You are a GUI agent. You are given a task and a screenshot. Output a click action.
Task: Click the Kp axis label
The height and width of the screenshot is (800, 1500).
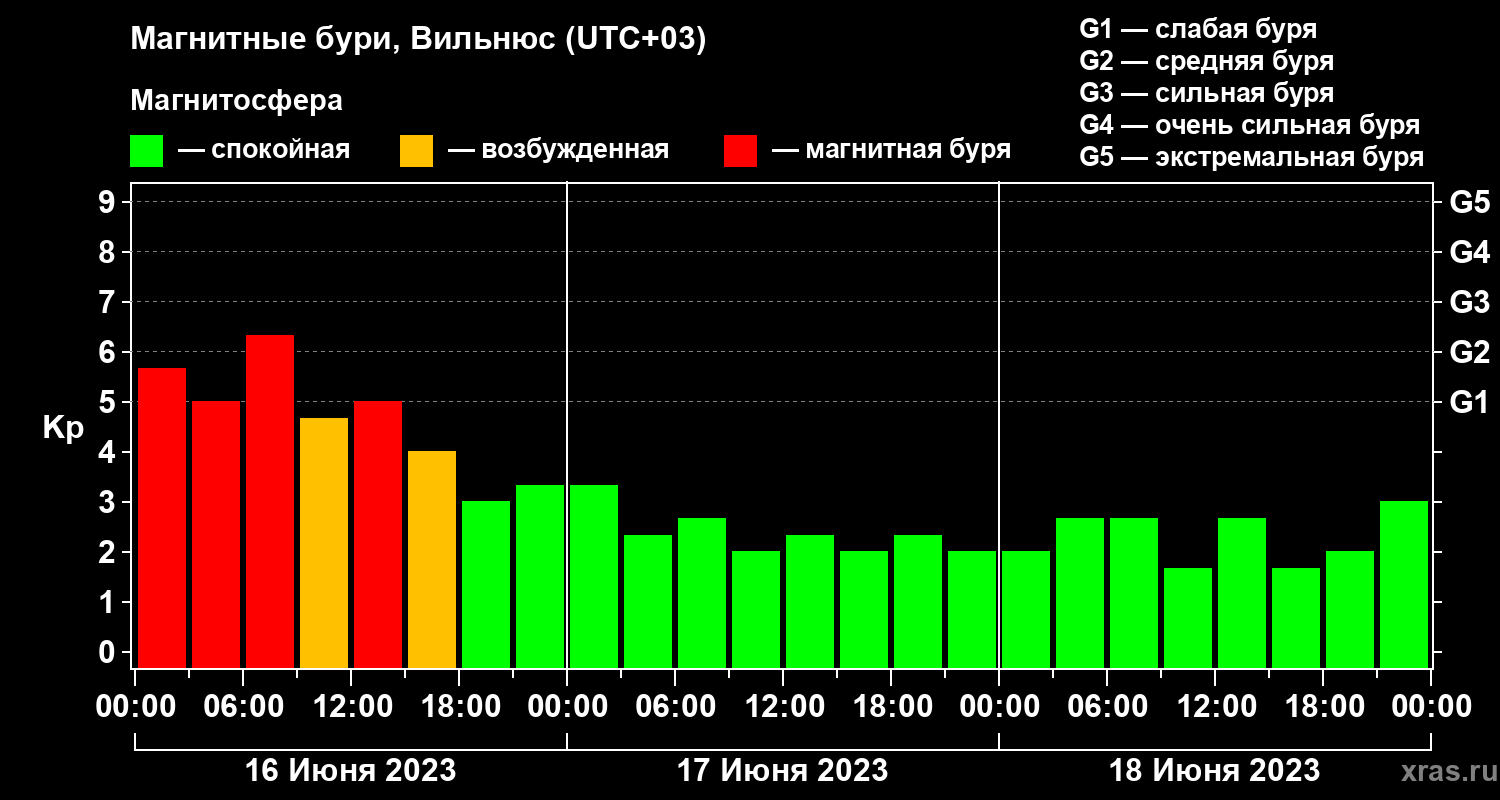pos(63,429)
